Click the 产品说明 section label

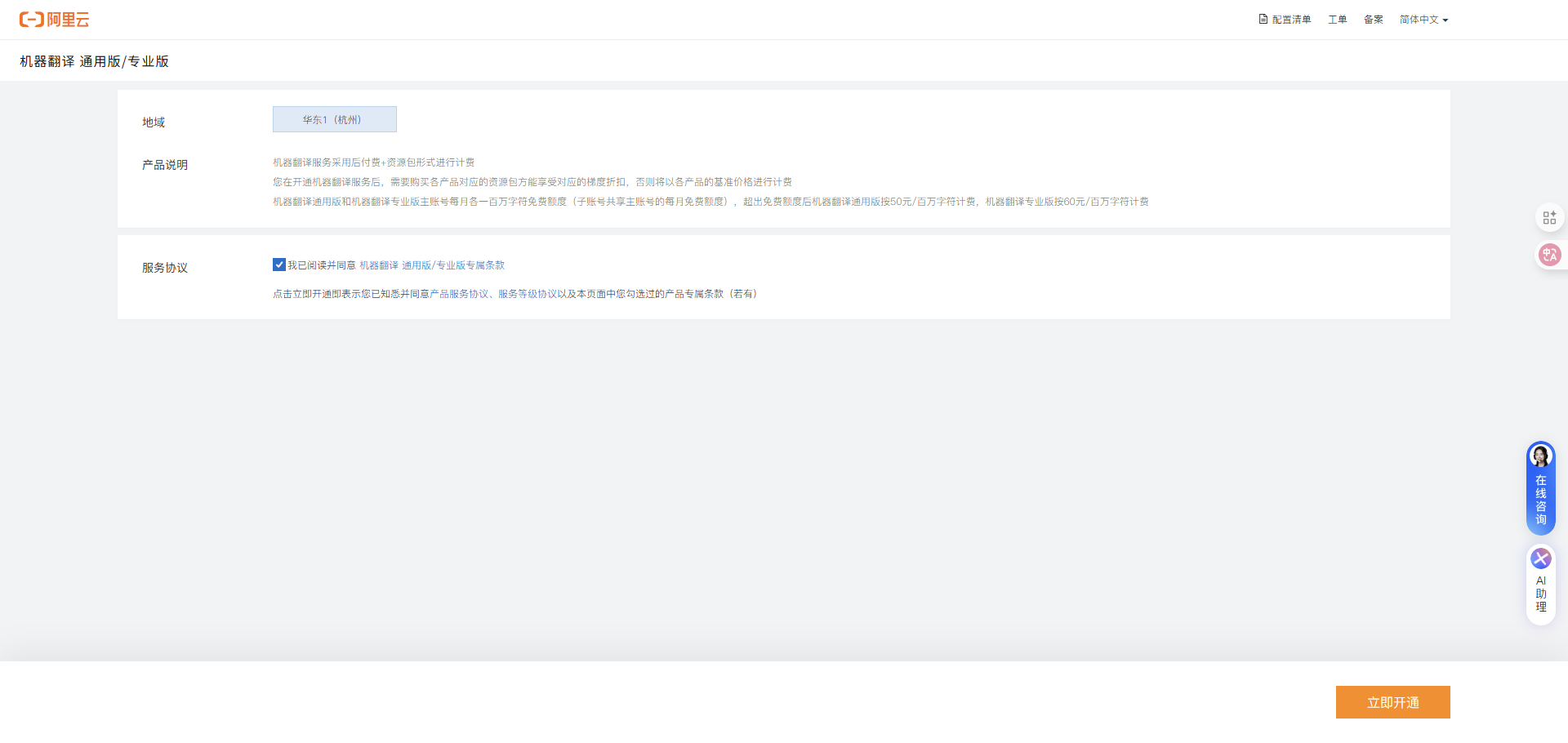pyautogui.click(x=165, y=165)
